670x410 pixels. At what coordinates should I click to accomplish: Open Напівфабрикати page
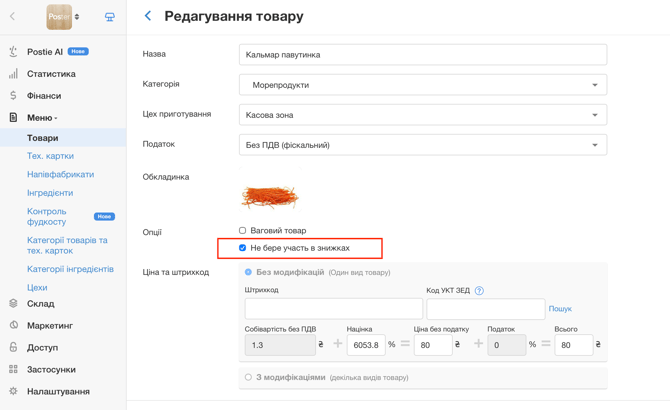(x=61, y=174)
